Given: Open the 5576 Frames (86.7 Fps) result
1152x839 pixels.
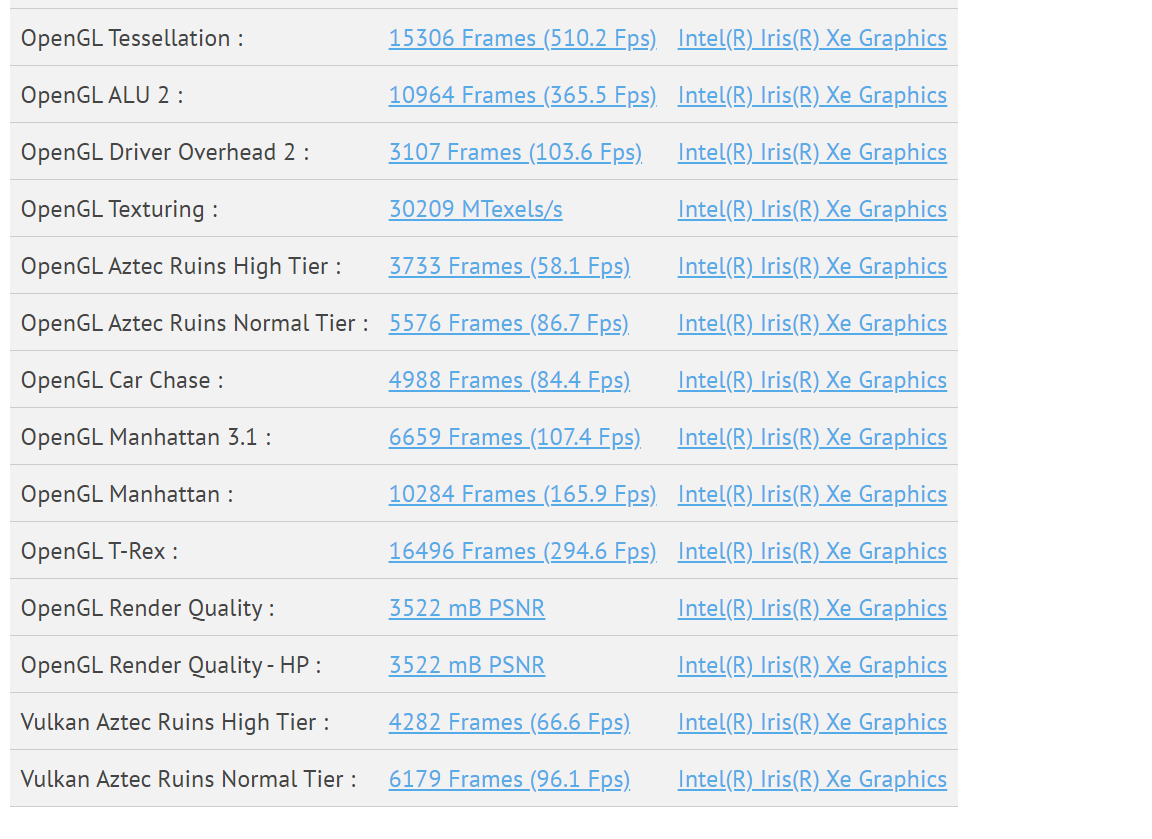Looking at the screenshot, I should [508, 323].
